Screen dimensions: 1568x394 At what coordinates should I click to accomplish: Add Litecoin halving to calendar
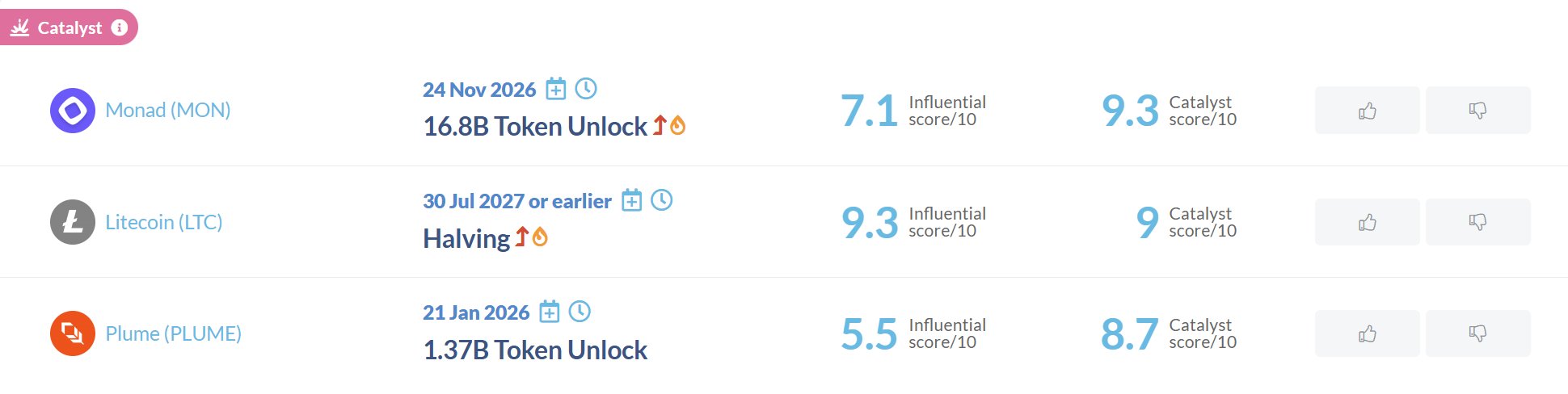pyautogui.click(x=631, y=200)
